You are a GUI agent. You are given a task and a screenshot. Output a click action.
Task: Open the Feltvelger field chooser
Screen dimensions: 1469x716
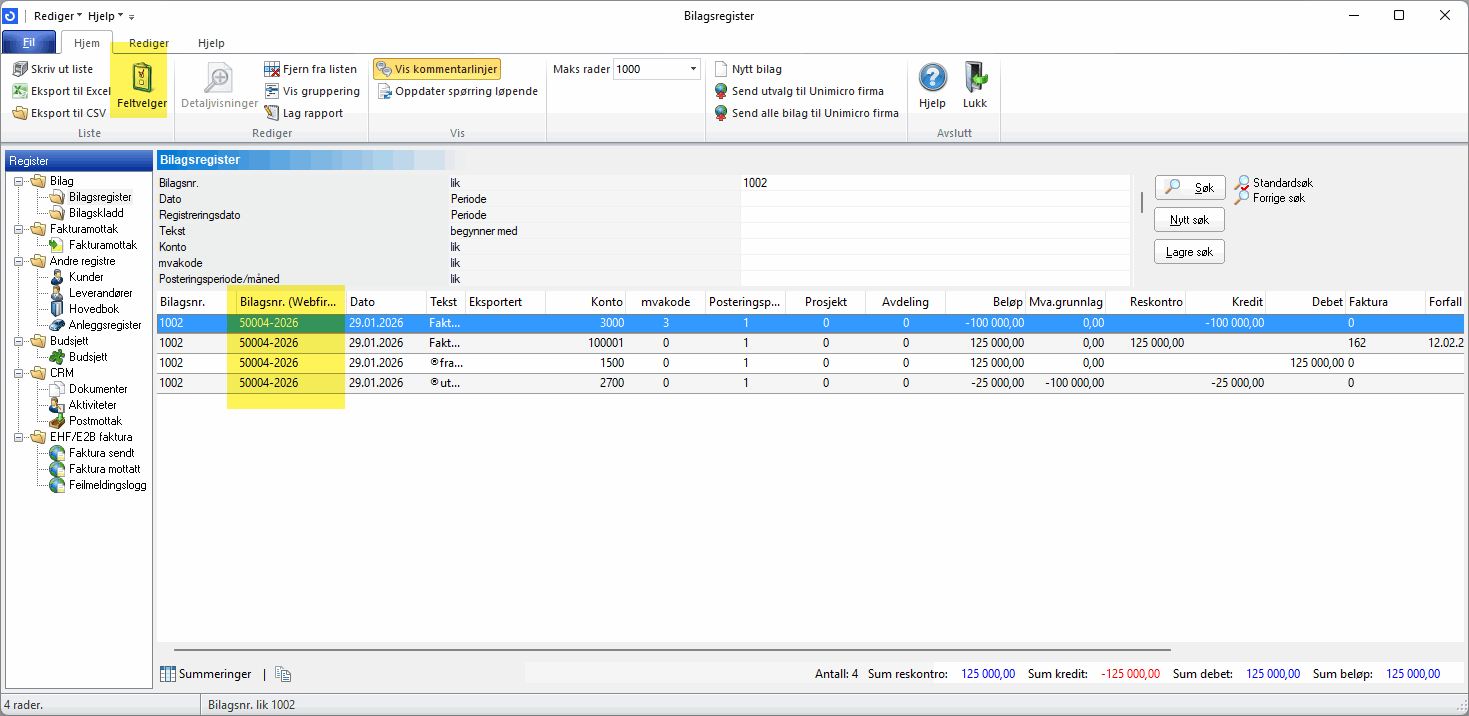[139, 87]
